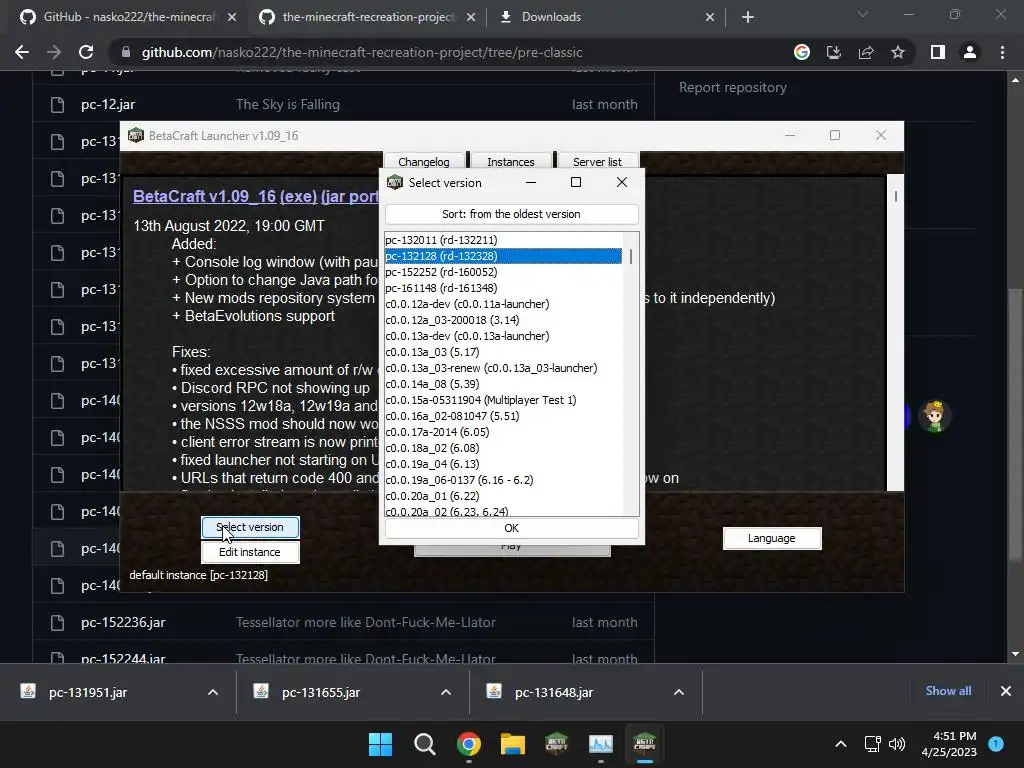
Task: Close the Downloads tab
Action: click(x=710, y=17)
